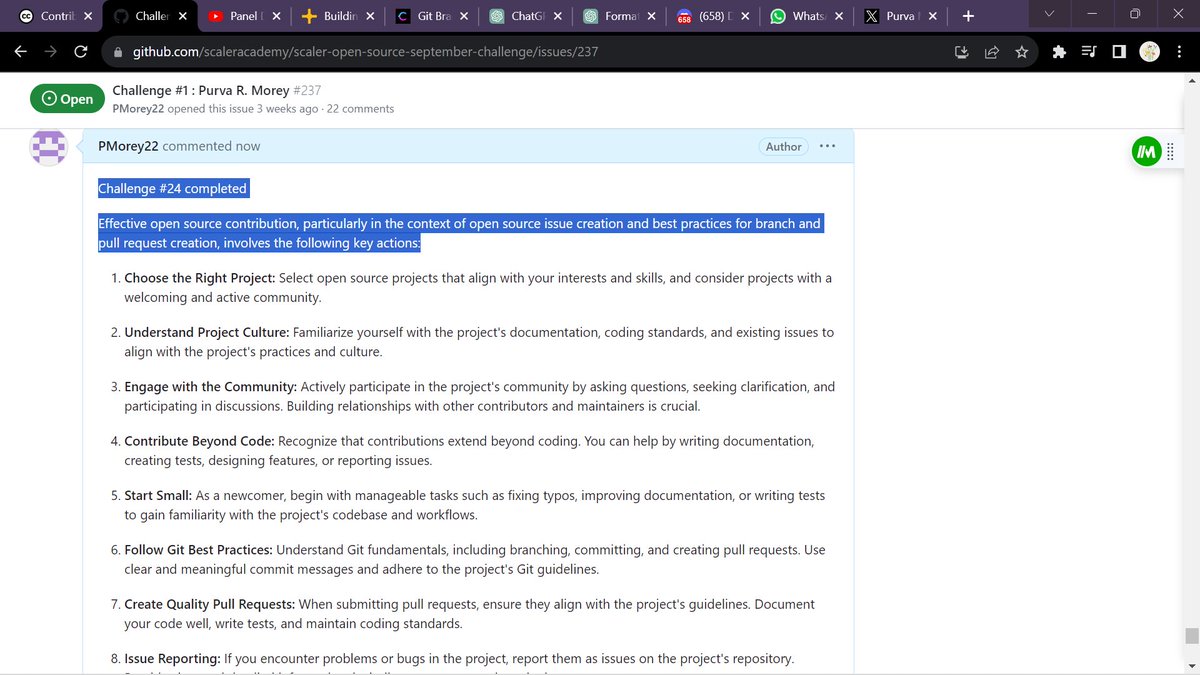Viewport: 1200px width, 675px height.
Task: Click the 'Create Quality Pull Requests:' heading
Action: pyautogui.click(x=209, y=604)
